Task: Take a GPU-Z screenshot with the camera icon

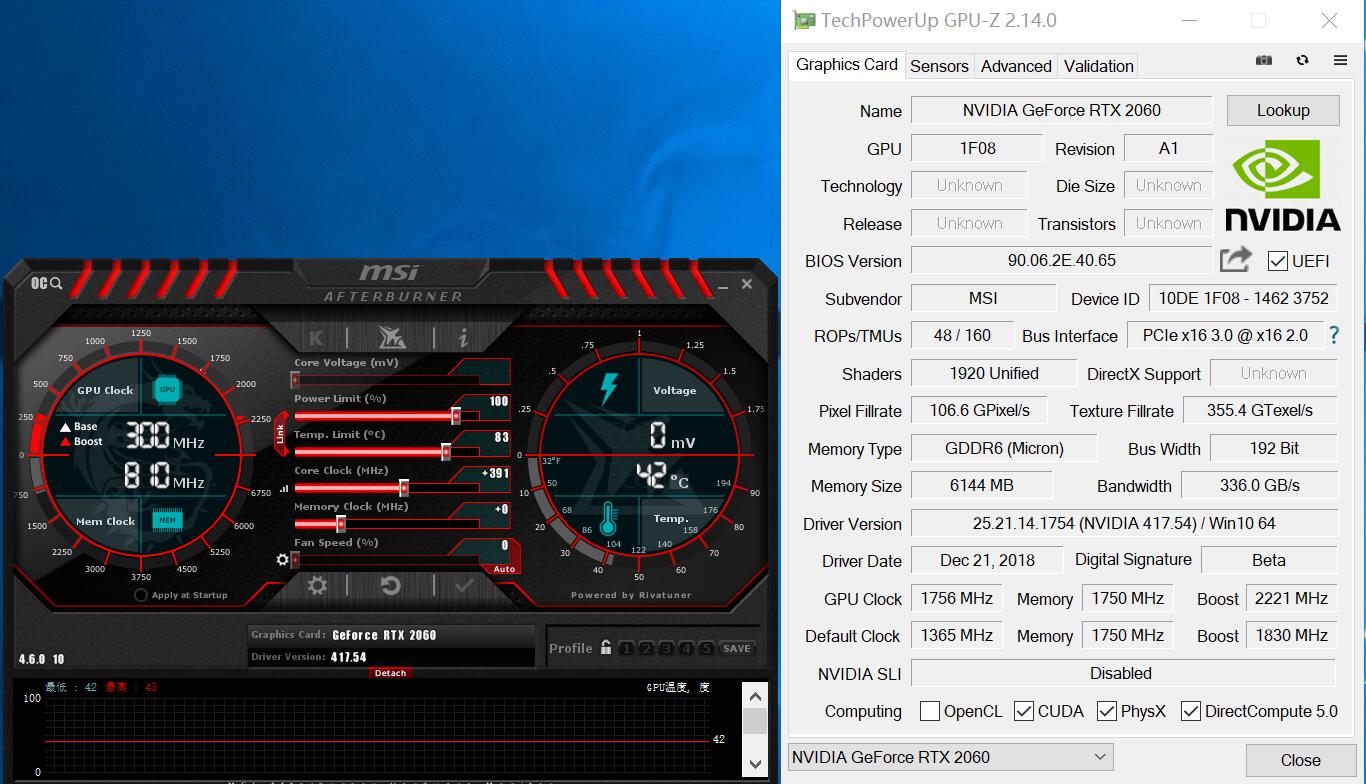Action: click(1264, 60)
